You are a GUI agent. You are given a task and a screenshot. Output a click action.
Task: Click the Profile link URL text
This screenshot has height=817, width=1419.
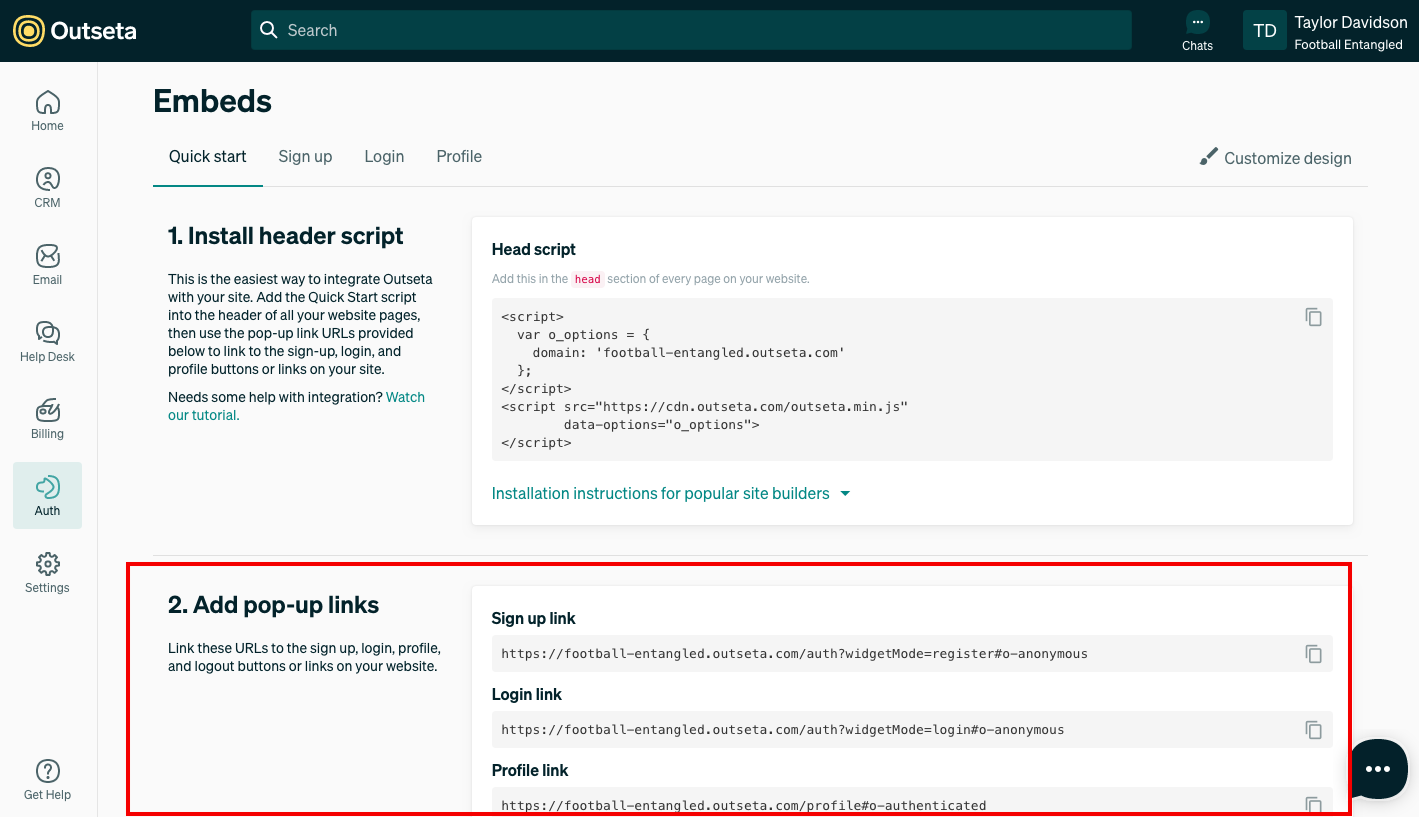tap(743, 806)
